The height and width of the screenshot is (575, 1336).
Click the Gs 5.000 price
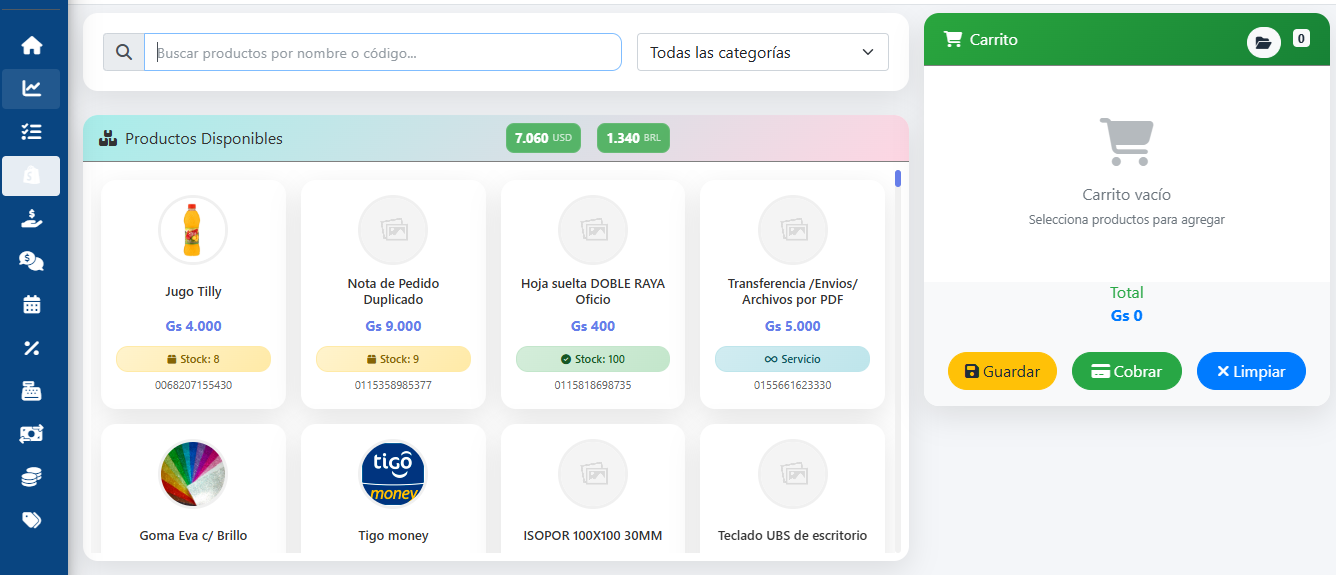[x=793, y=326]
